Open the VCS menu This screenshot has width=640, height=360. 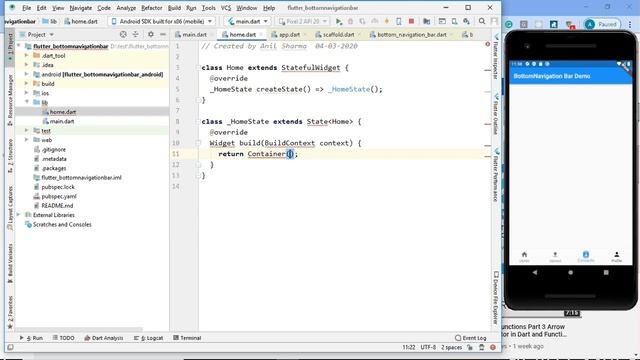[x=226, y=8]
